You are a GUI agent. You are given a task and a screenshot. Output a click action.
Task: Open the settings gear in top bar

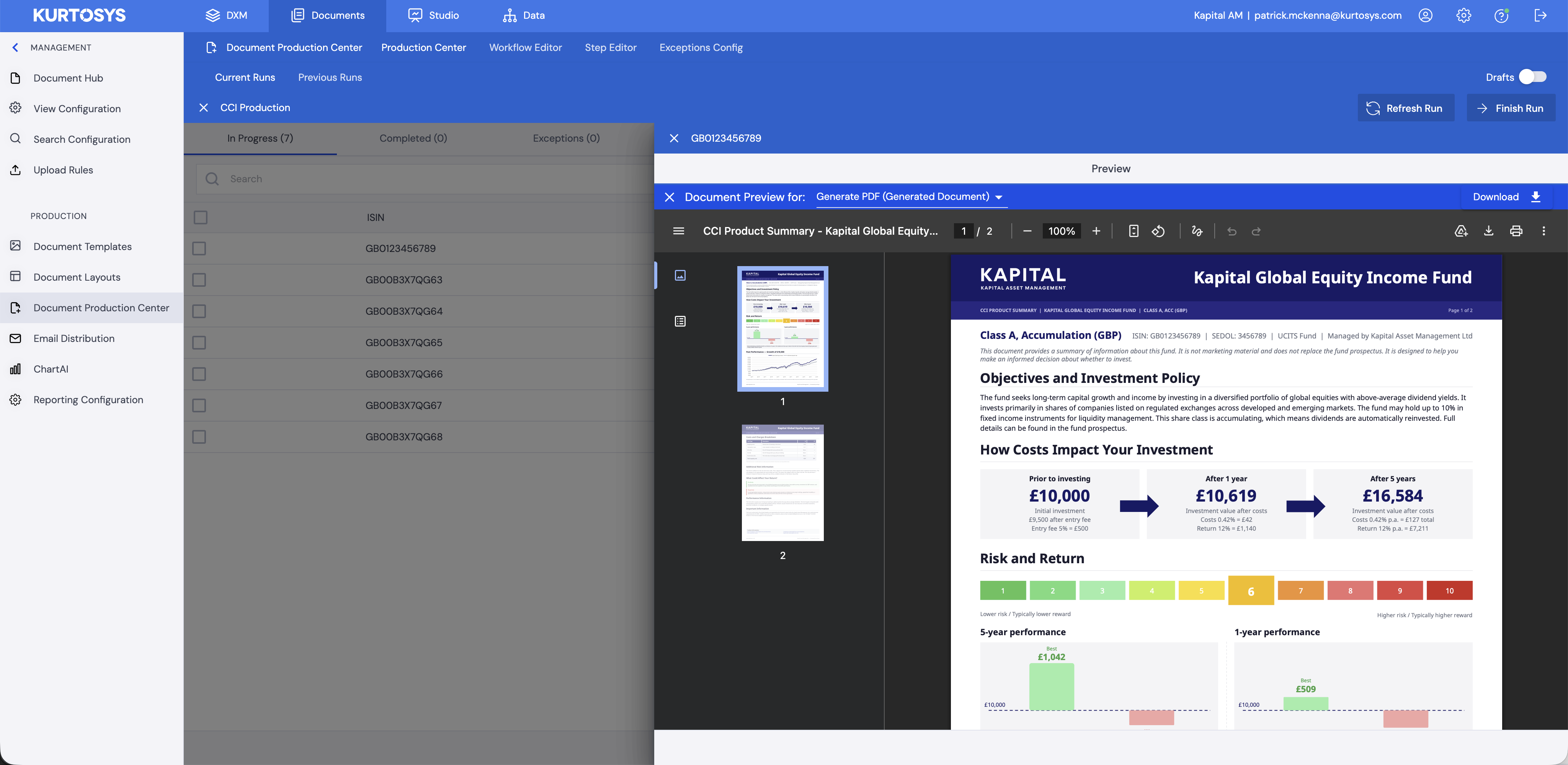(x=1463, y=15)
